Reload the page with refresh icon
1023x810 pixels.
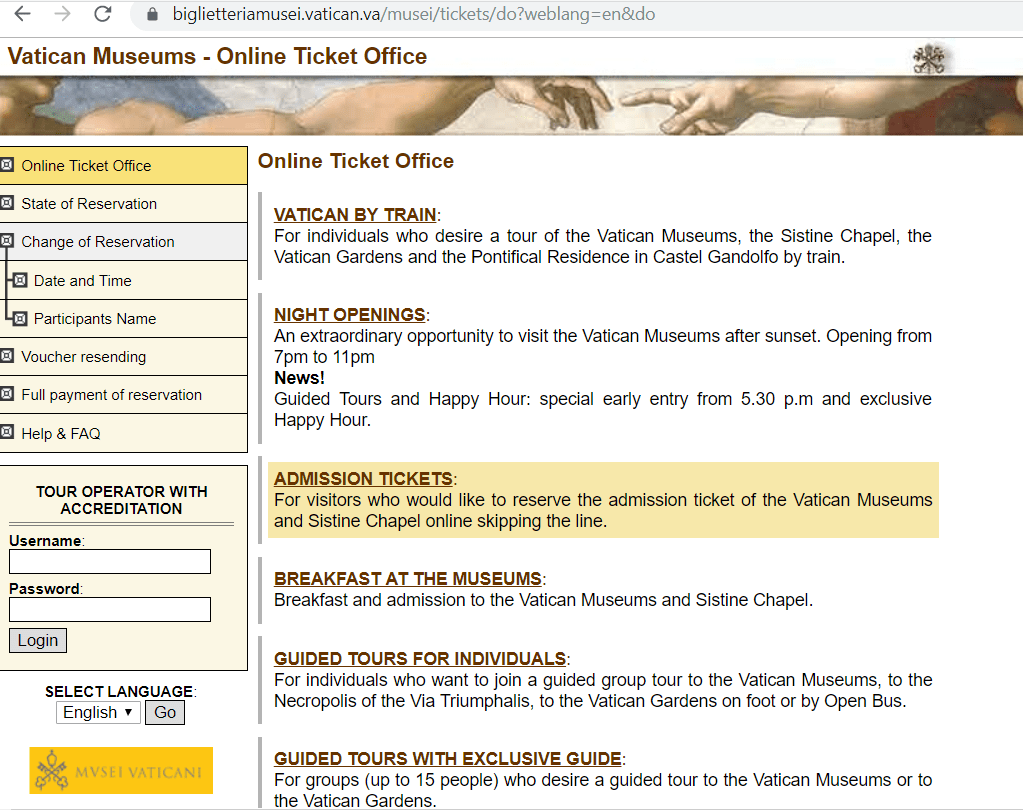[x=103, y=14]
